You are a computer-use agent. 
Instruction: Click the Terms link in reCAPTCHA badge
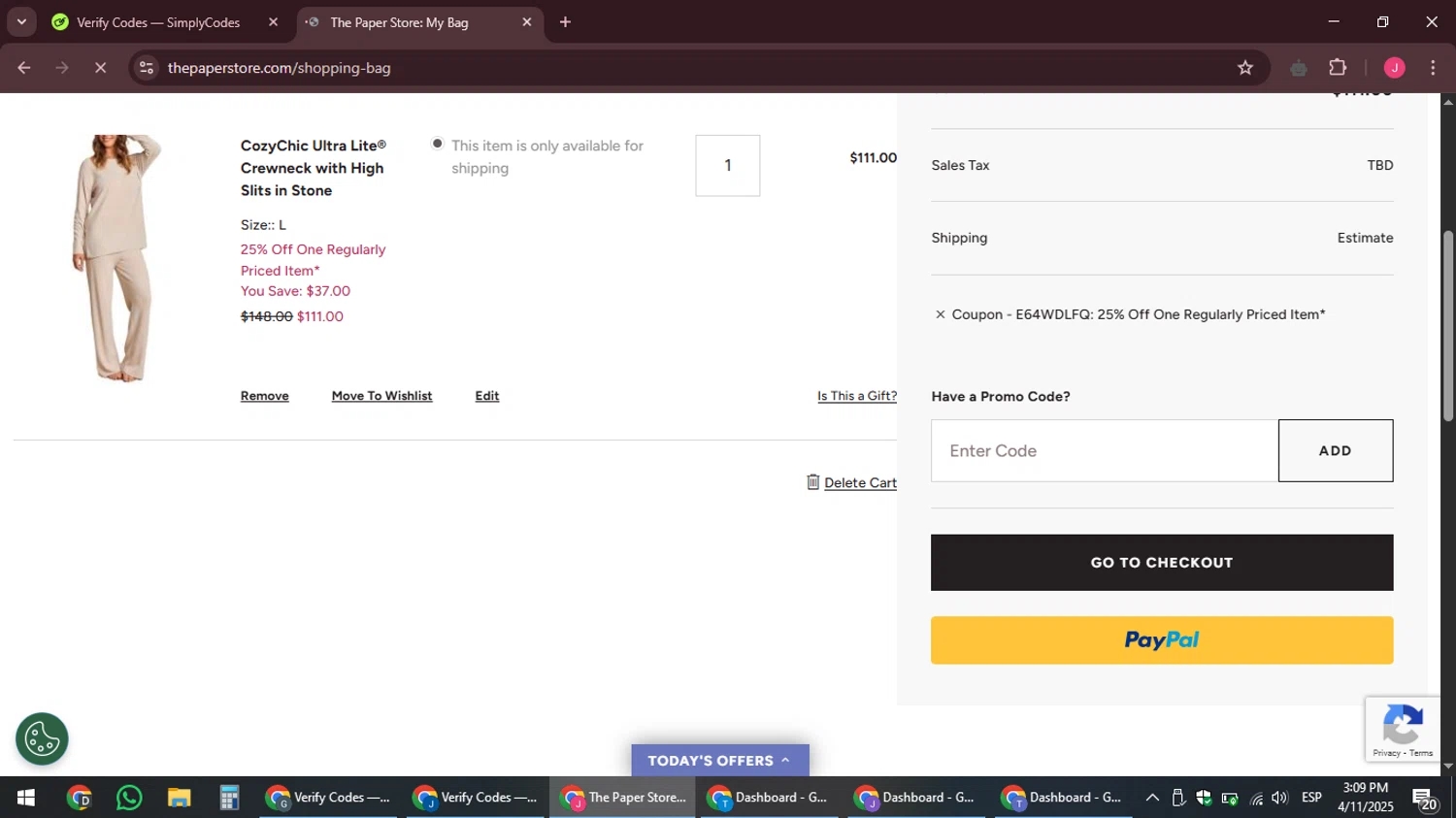click(x=1421, y=753)
